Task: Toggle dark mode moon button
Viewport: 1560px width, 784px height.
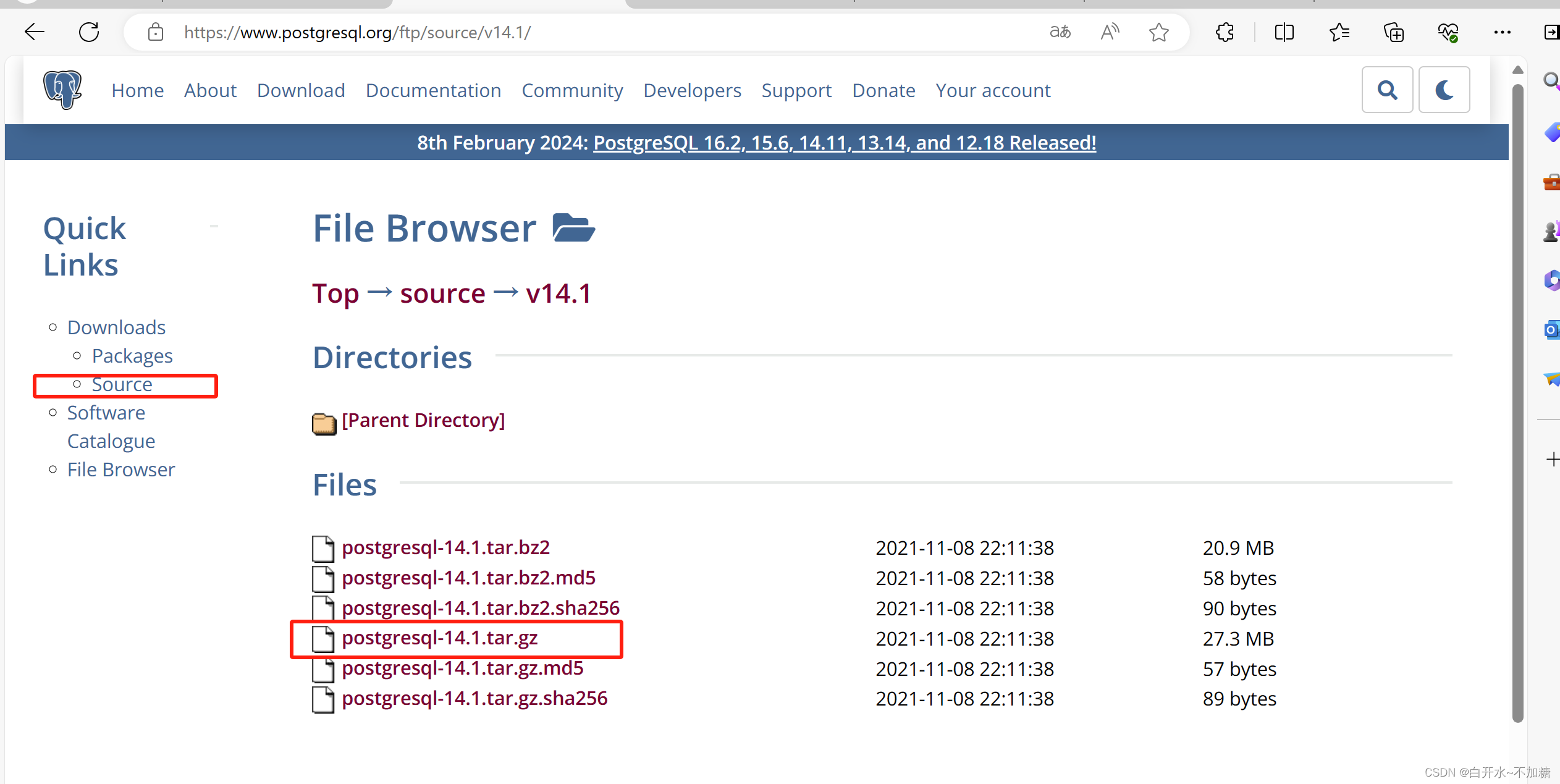Action: (1444, 90)
